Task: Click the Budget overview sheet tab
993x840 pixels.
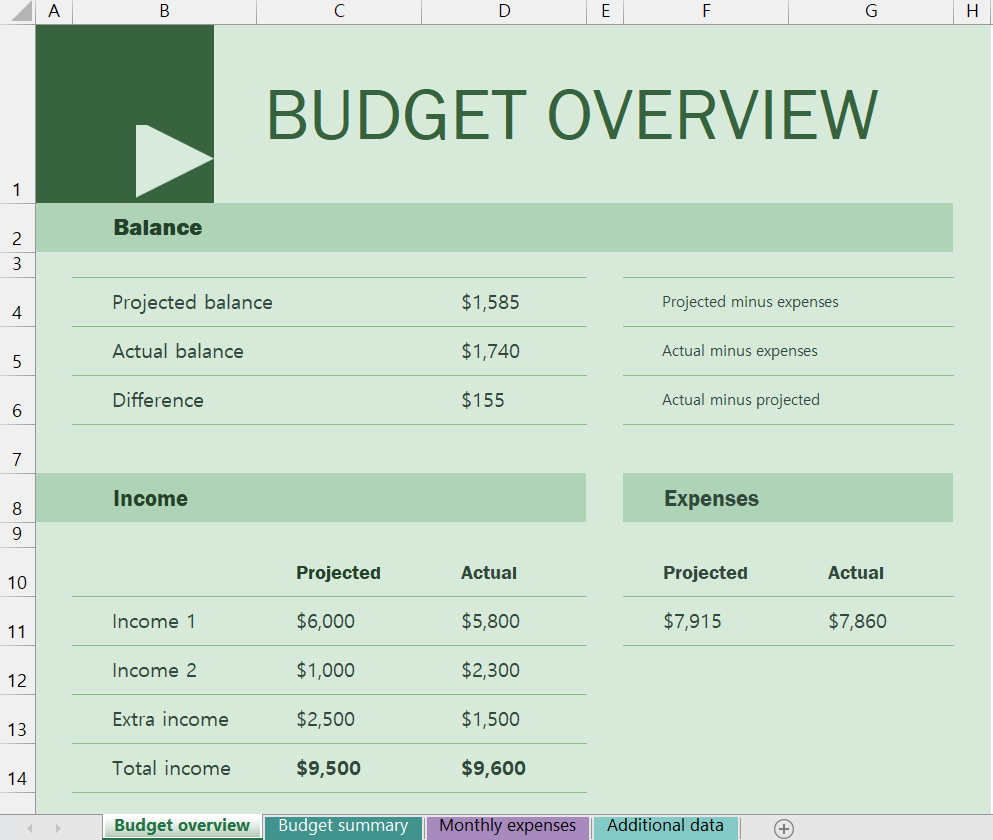Action: click(x=181, y=827)
